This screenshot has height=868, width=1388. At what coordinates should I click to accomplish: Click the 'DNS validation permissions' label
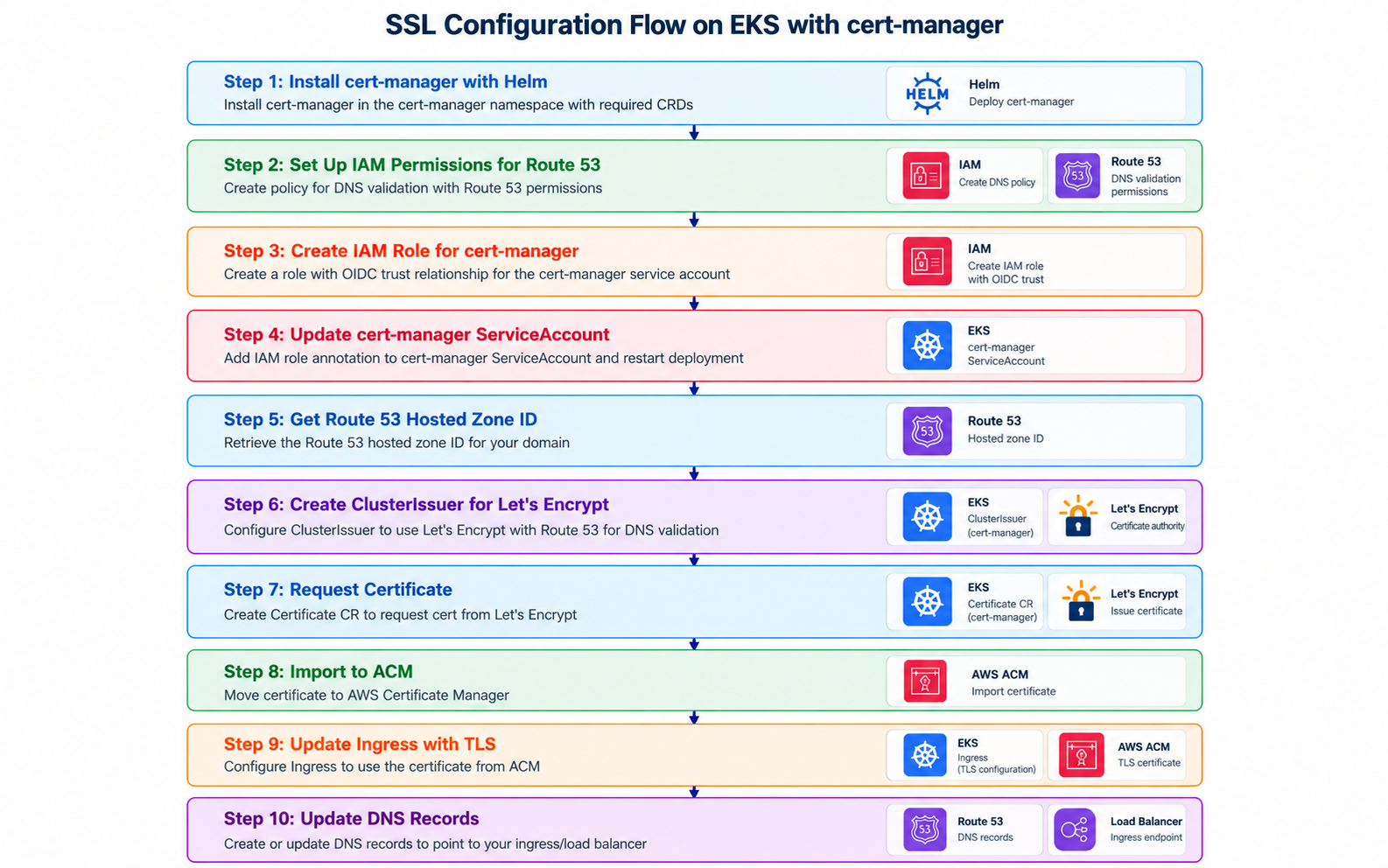[1146, 185]
